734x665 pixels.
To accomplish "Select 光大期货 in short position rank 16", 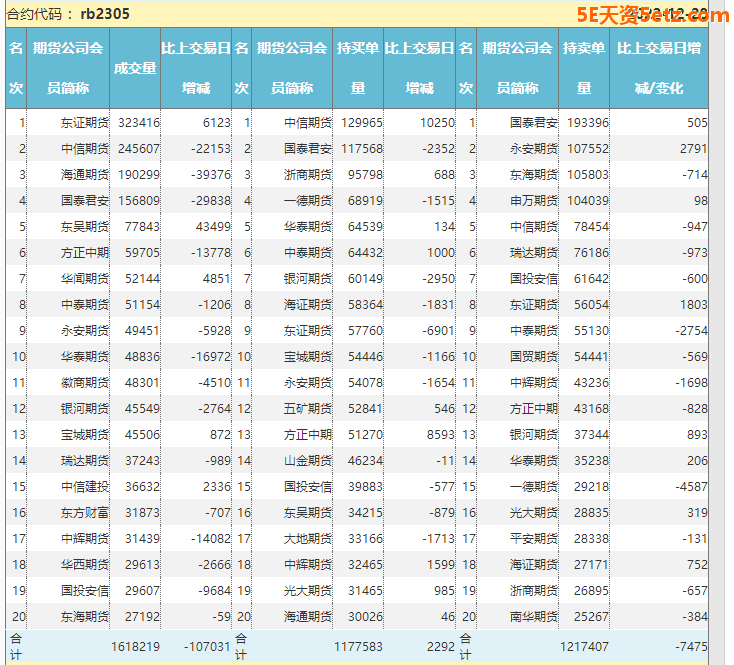I will [x=534, y=512].
